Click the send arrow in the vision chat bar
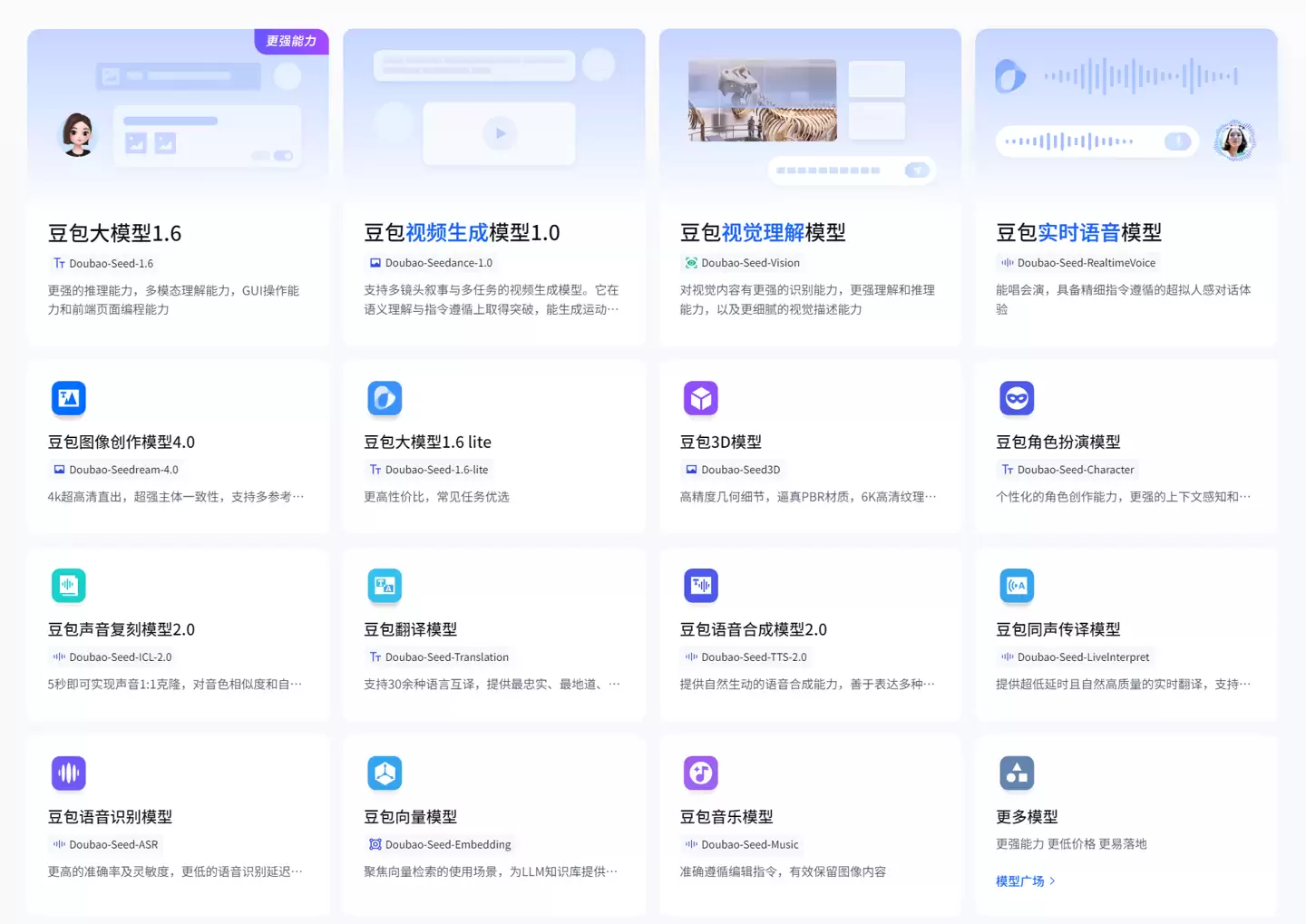The image size is (1306, 924). point(916,170)
